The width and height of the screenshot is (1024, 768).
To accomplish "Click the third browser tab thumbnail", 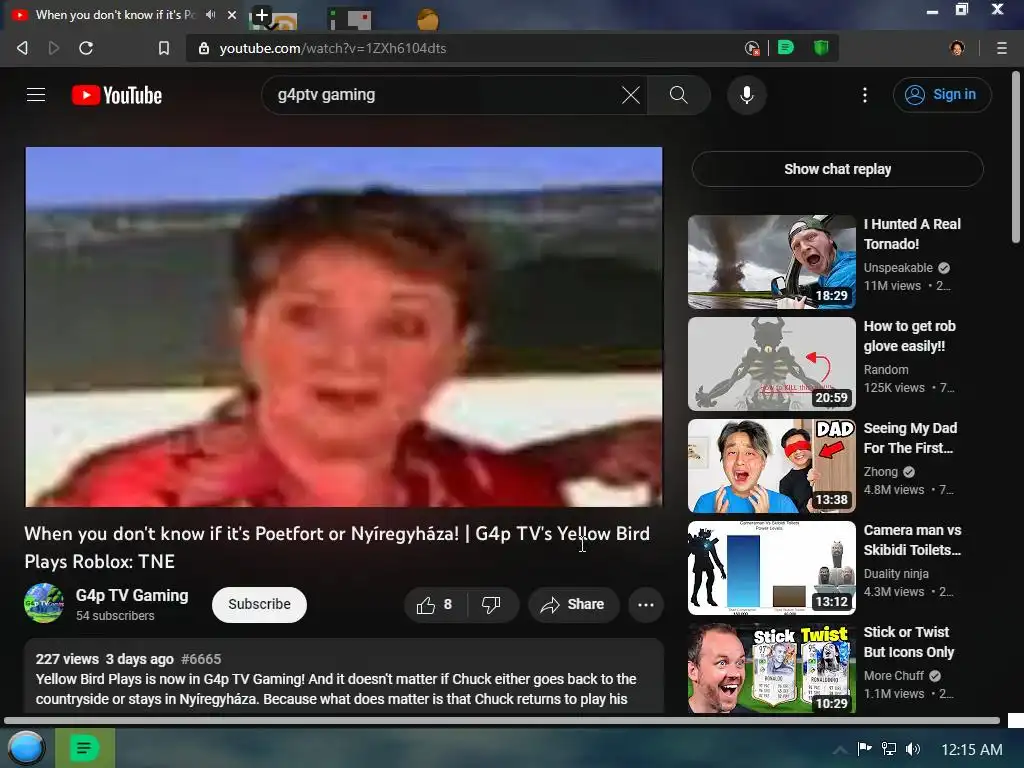I will click(350, 19).
